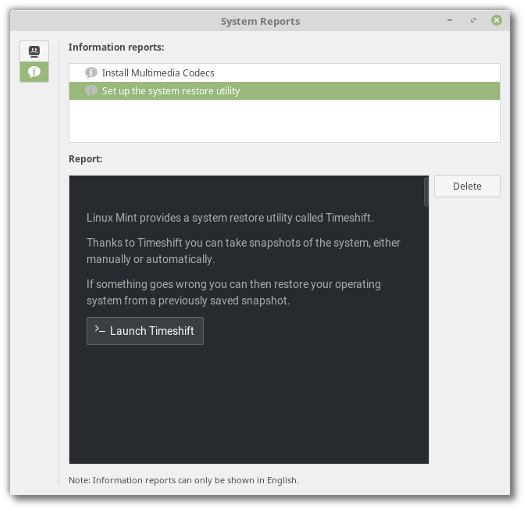Screen dimensions: 526x511
Task: Click the info icon beside system restore utility
Action: point(91,91)
